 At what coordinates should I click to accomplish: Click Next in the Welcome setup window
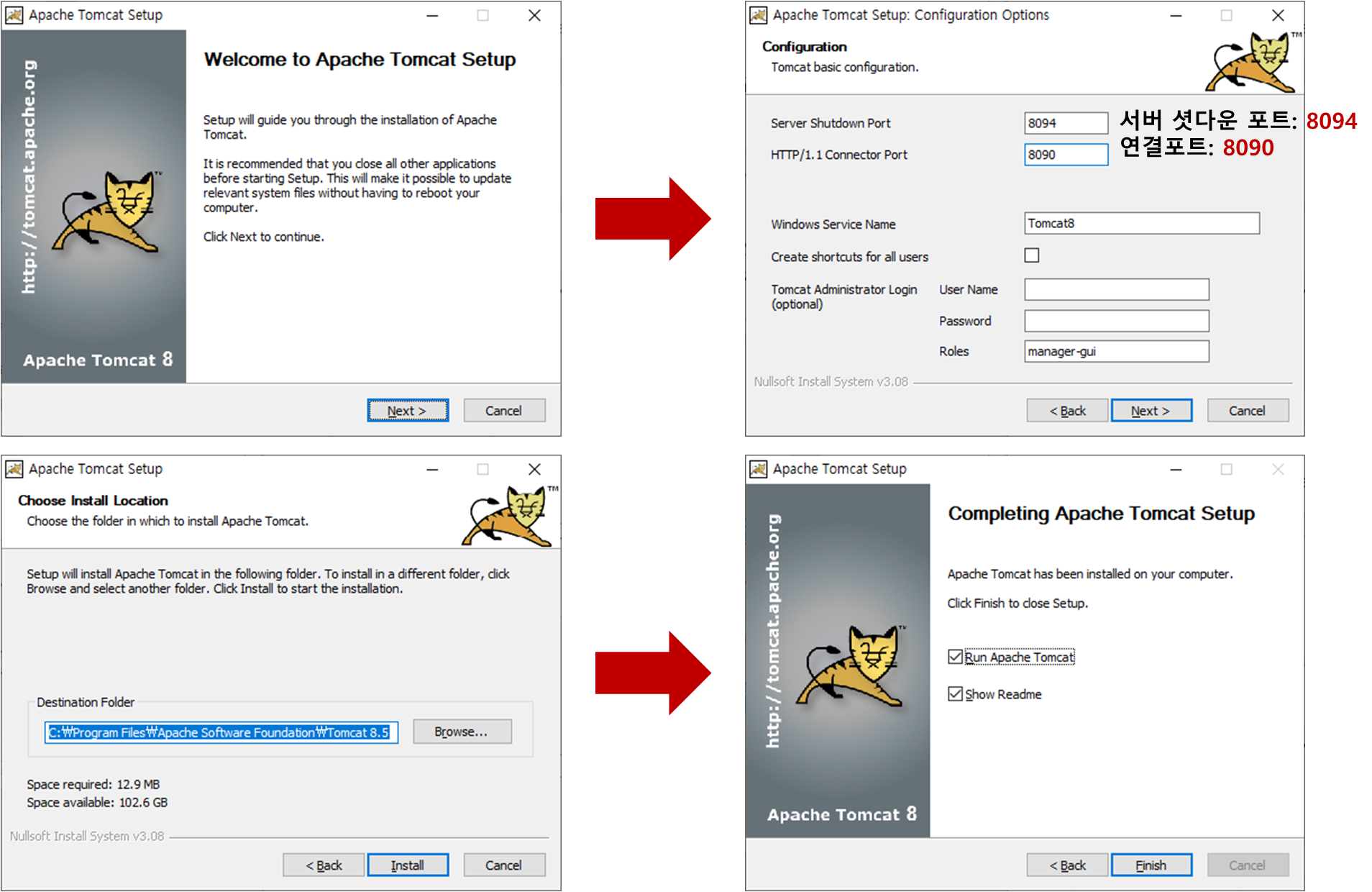[x=408, y=411]
